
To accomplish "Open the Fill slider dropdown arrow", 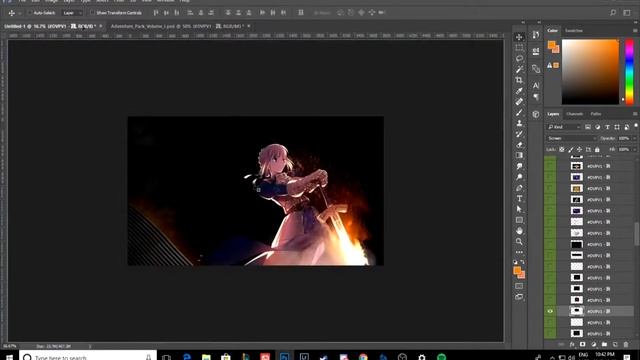I will pyautogui.click(x=634, y=149).
